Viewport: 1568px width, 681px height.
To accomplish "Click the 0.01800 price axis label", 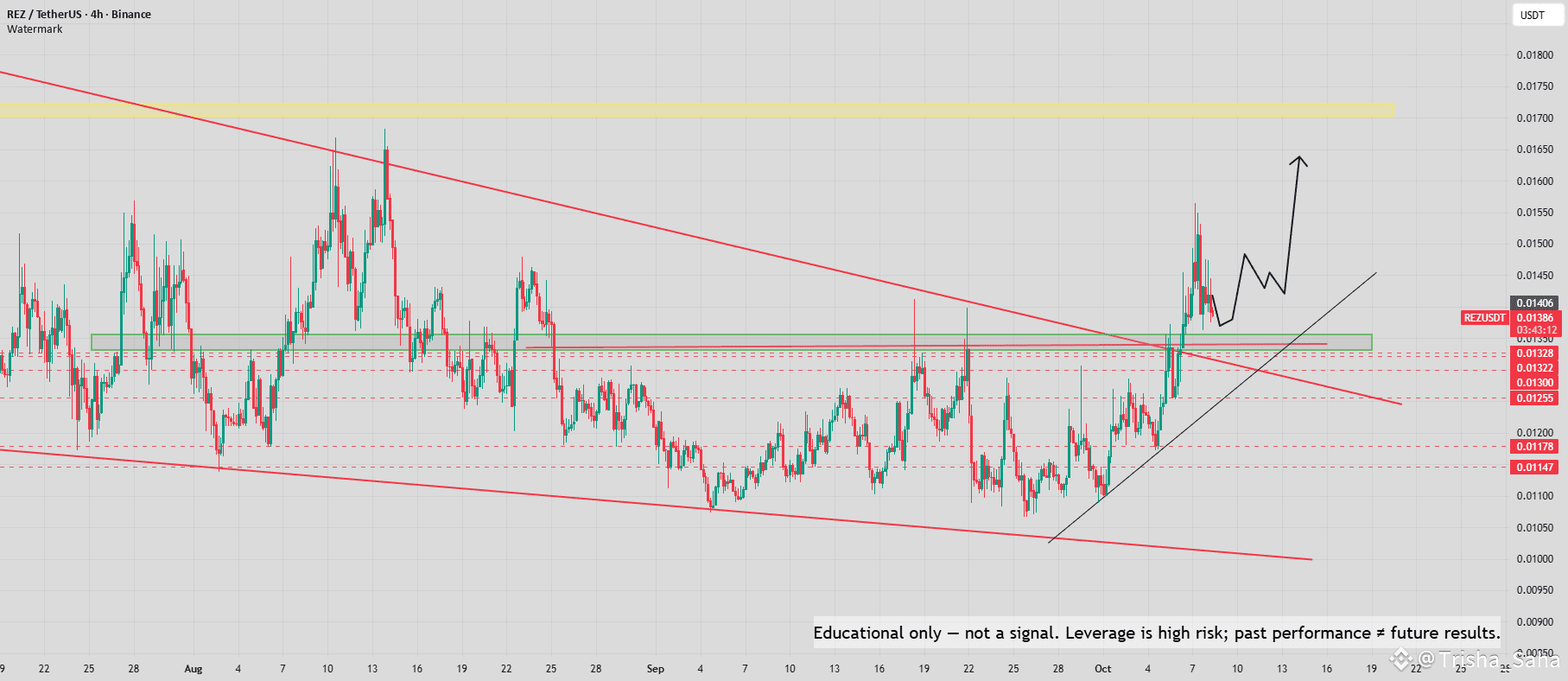I will click(x=1534, y=55).
